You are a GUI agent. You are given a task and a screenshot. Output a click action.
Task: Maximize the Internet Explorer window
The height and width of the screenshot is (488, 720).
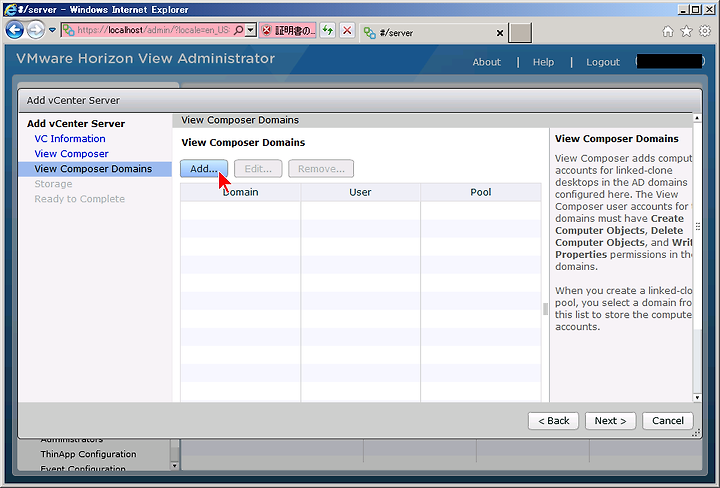coord(696,10)
